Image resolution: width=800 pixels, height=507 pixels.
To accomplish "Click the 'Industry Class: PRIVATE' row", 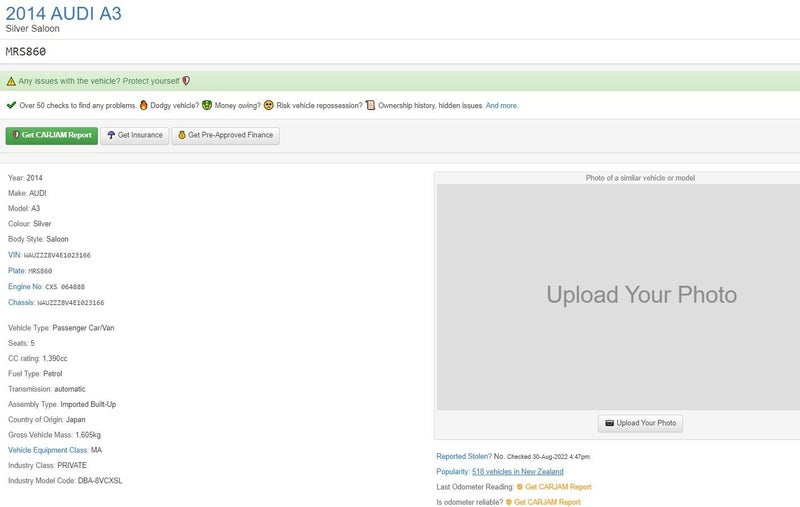I will 47,466.
